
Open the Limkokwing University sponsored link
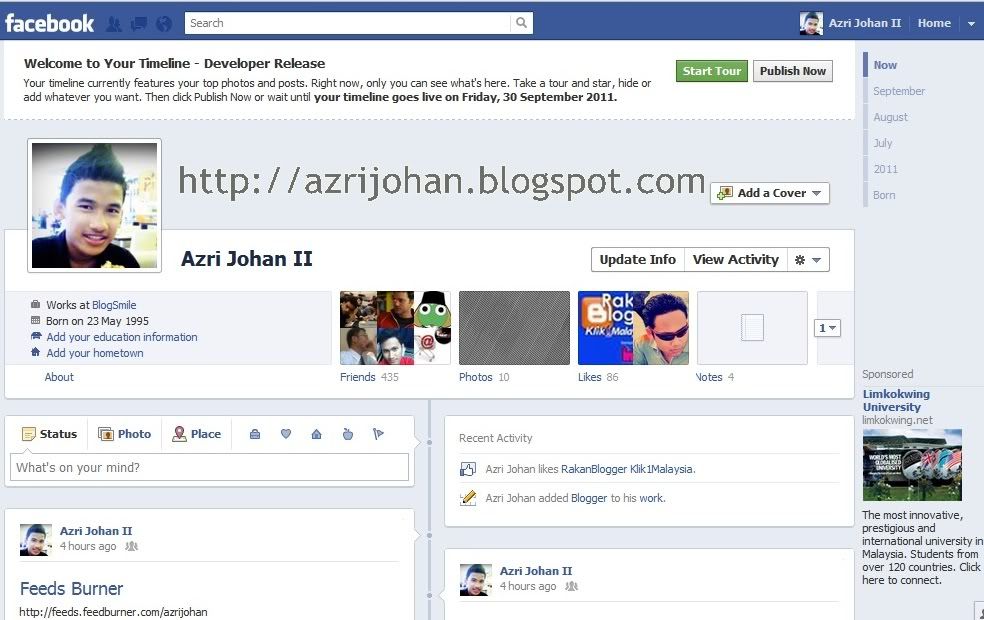click(896, 400)
